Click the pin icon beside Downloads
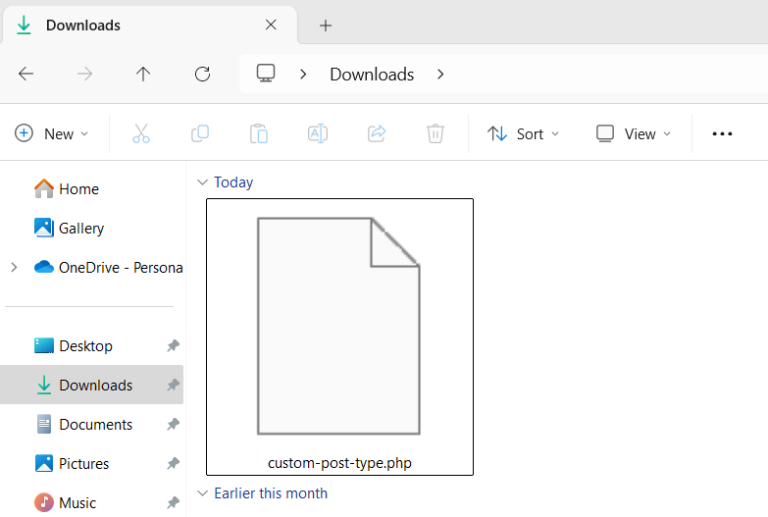 (173, 385)
